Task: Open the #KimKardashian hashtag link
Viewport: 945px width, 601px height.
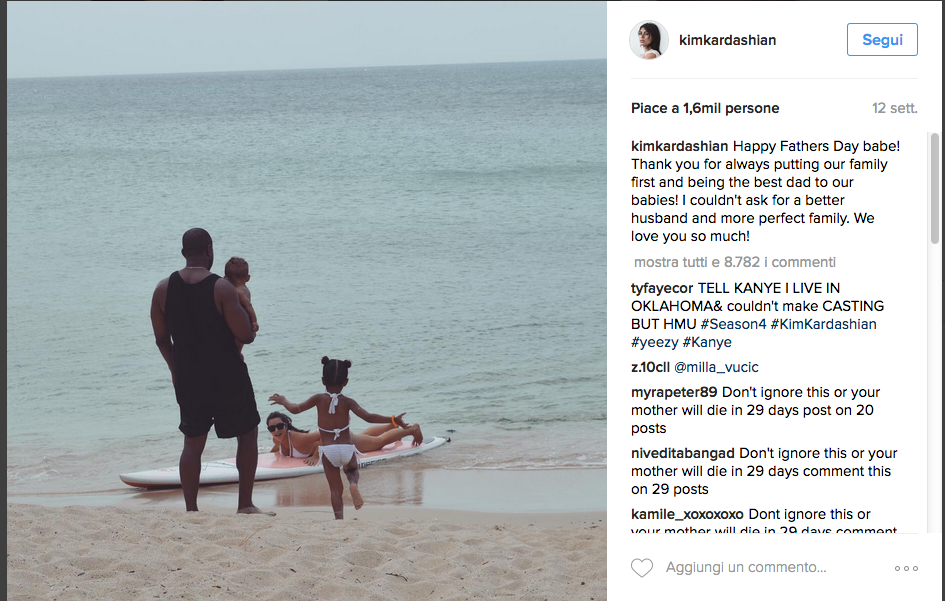Action: [823, 324]
